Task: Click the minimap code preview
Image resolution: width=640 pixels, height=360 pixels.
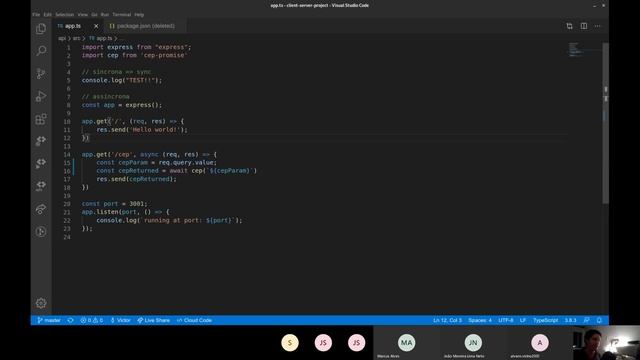Action: (x=576, y=49)
